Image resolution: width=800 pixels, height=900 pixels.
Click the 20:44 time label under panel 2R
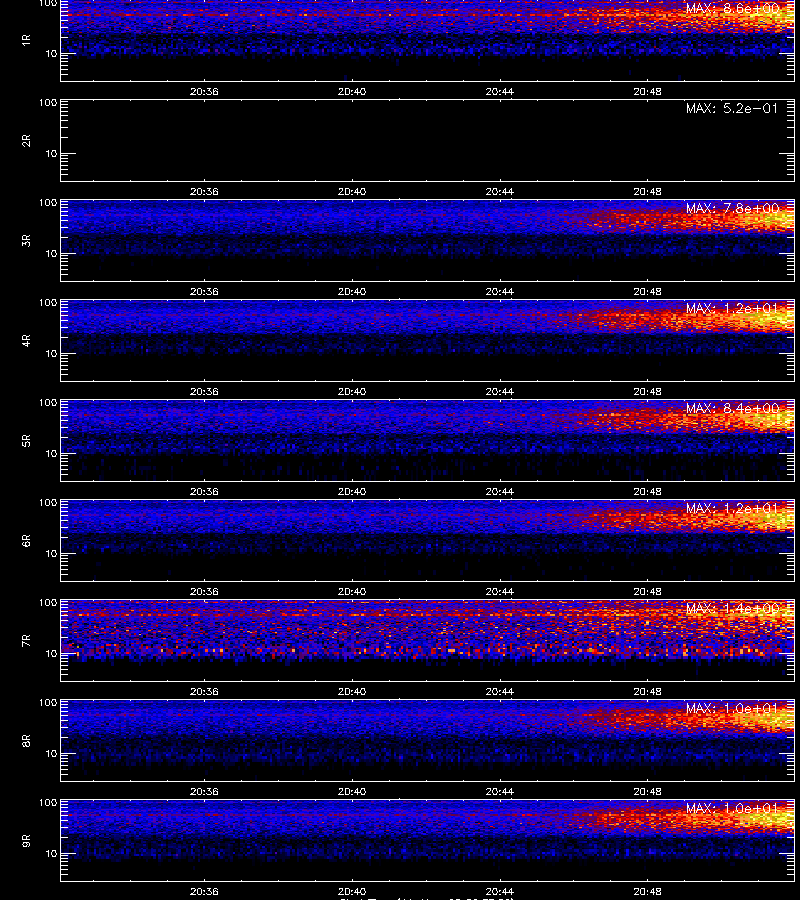[x=500, y=192]
